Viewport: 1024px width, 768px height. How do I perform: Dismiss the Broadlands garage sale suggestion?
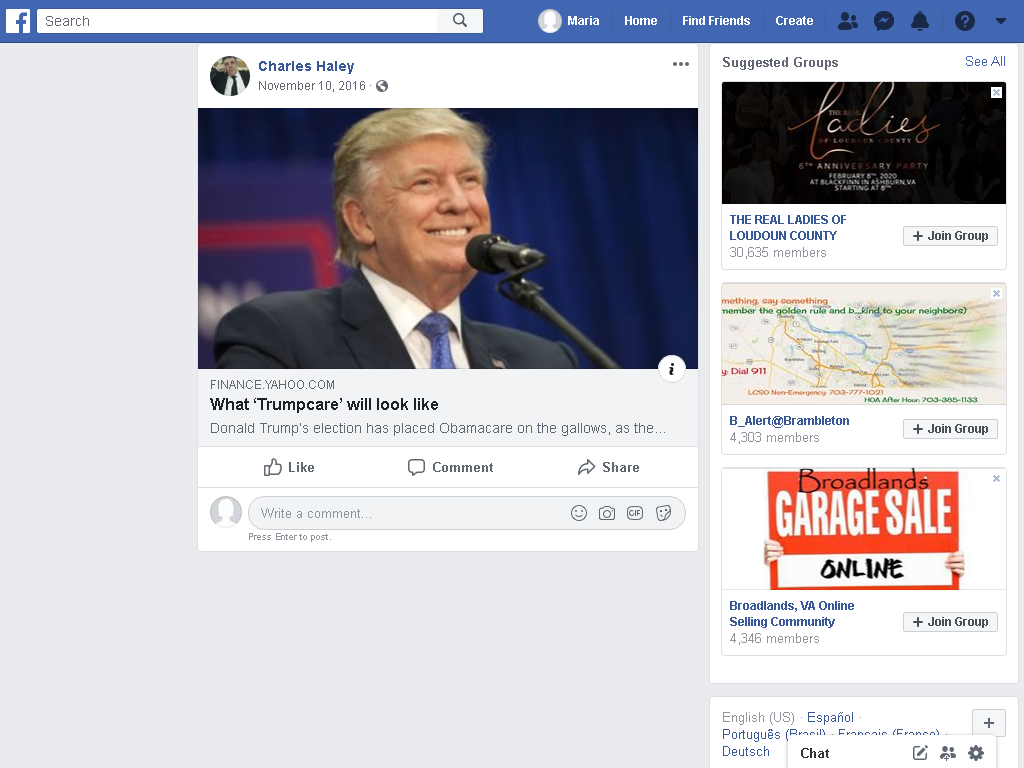click(x=996, y=479)
